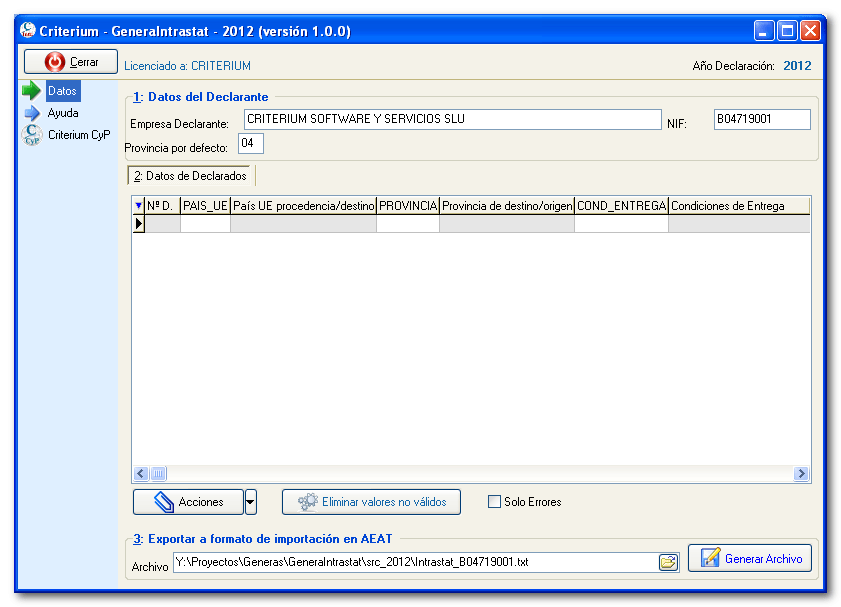Click the blue filter triangle in grid header corner
This screenshot has height=607, width=841.
point(138,205)
